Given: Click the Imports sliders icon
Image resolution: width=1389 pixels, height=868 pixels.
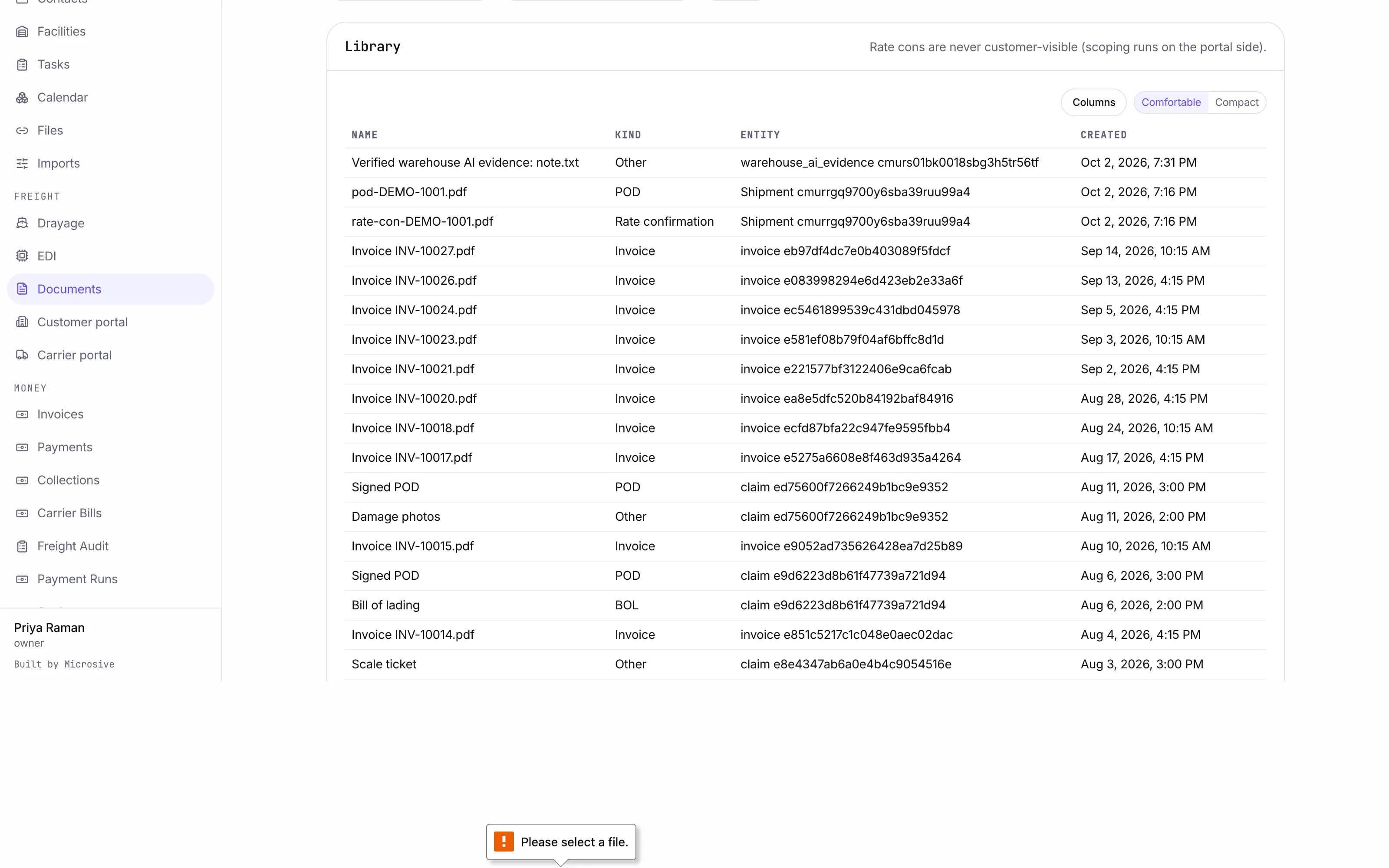Looking at the screenshot, I should [x=22, y=164].
